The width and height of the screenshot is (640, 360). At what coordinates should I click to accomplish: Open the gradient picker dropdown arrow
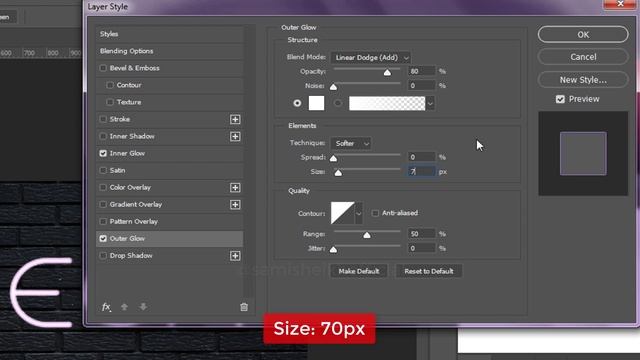430,104
